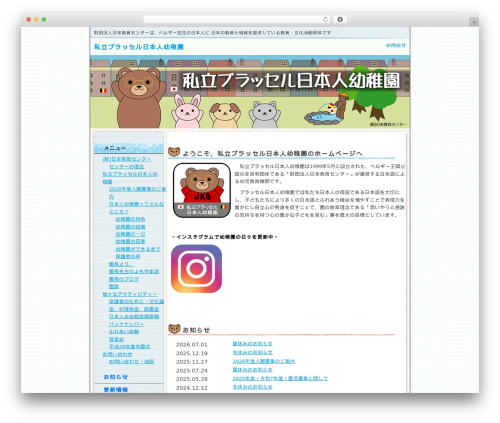Open ふれあい体験 sidebar link
The height and width of the screenshot is (423, 500).
[x=124, y=331]
